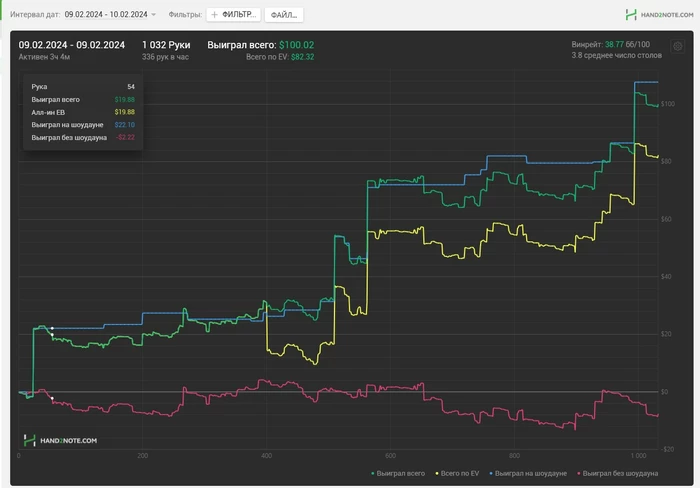Image resolution: width=700 pixels, height=488 pixels.
Task: Open the chart settings gear icon
Action: [x=677, y=46]
